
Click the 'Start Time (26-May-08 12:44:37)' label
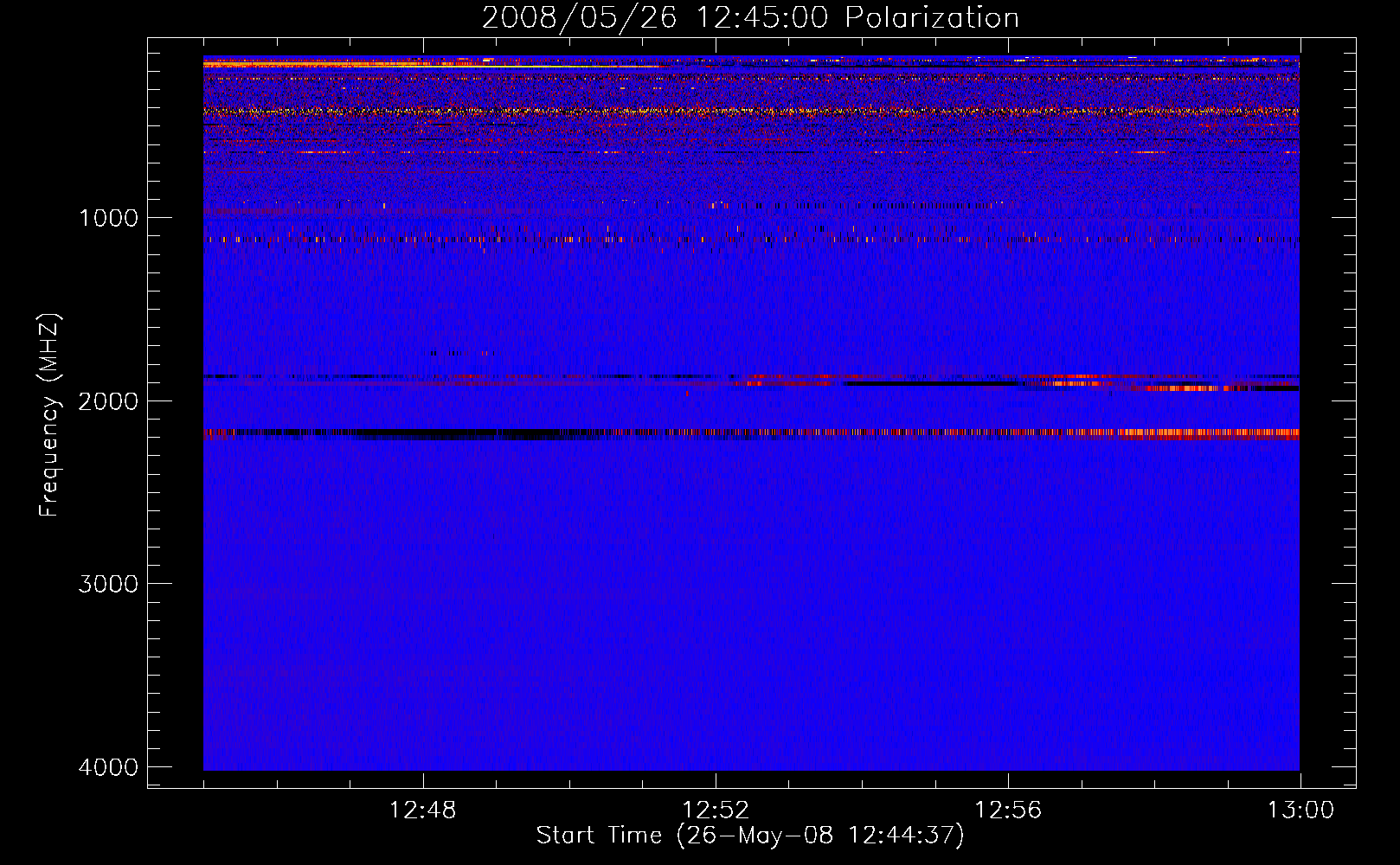click(750, 836)
